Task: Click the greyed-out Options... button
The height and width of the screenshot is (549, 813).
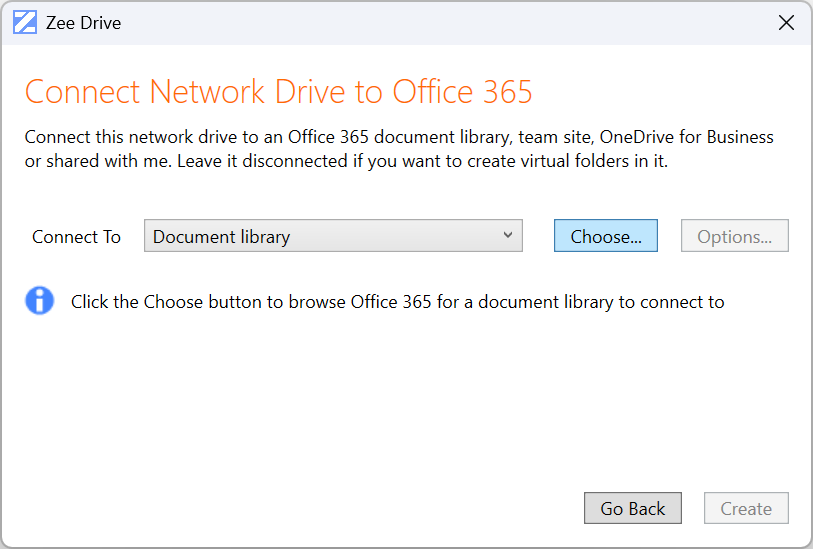Action: point(734,236)
